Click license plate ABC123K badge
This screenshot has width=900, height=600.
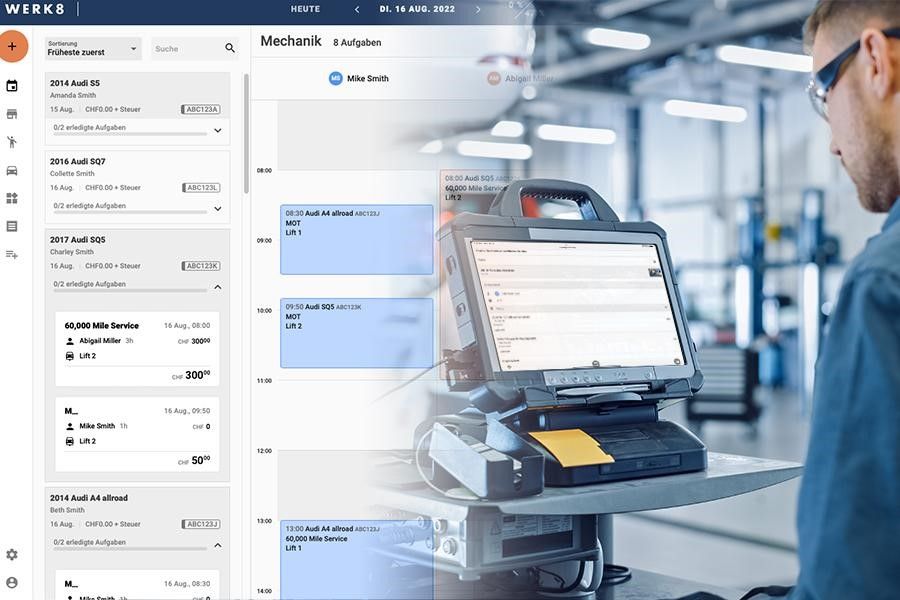[x=201, y=266]
